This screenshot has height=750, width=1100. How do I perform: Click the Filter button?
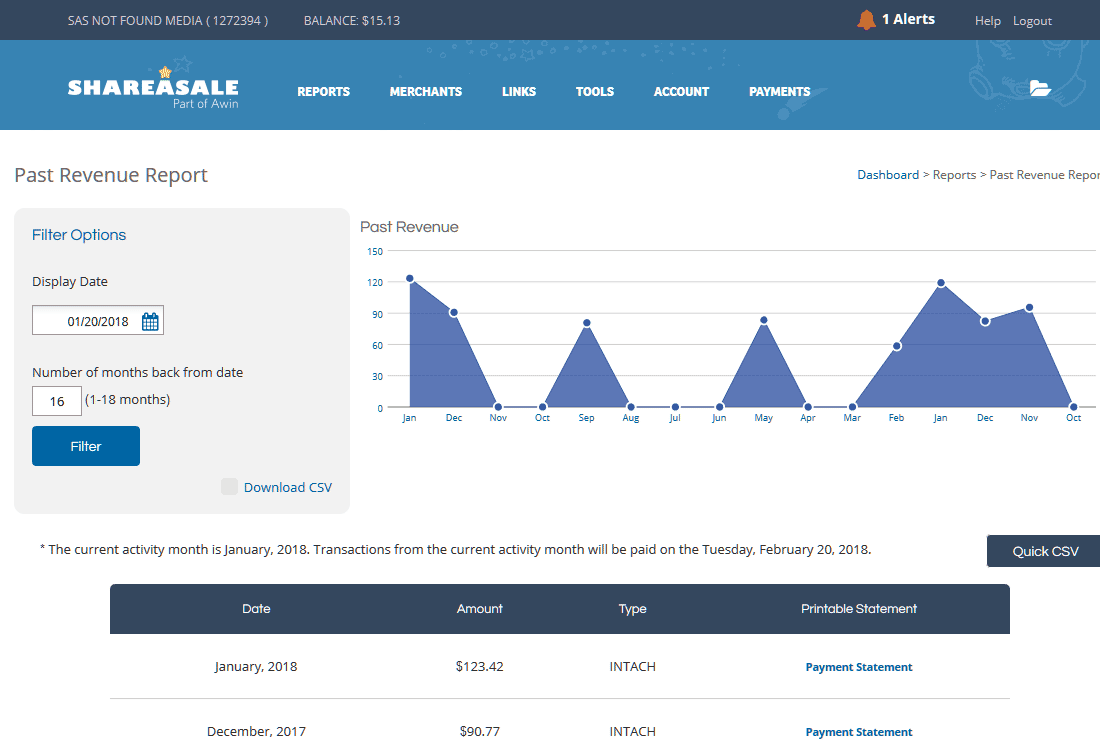click(x=86, y=446)
